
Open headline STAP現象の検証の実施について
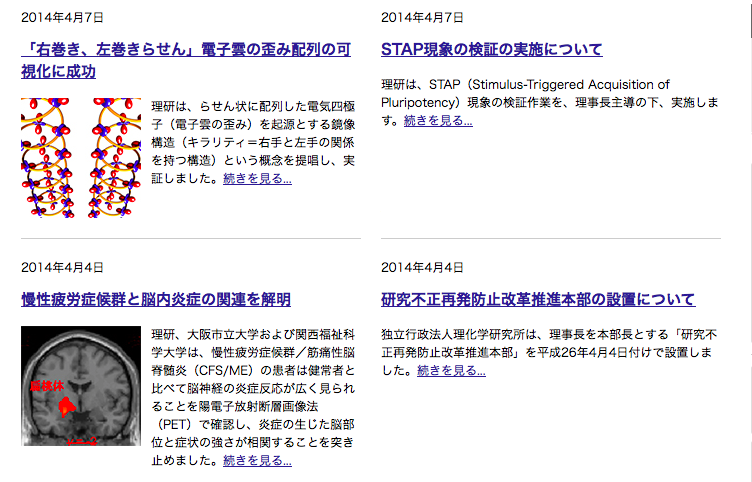click(492, 49)
